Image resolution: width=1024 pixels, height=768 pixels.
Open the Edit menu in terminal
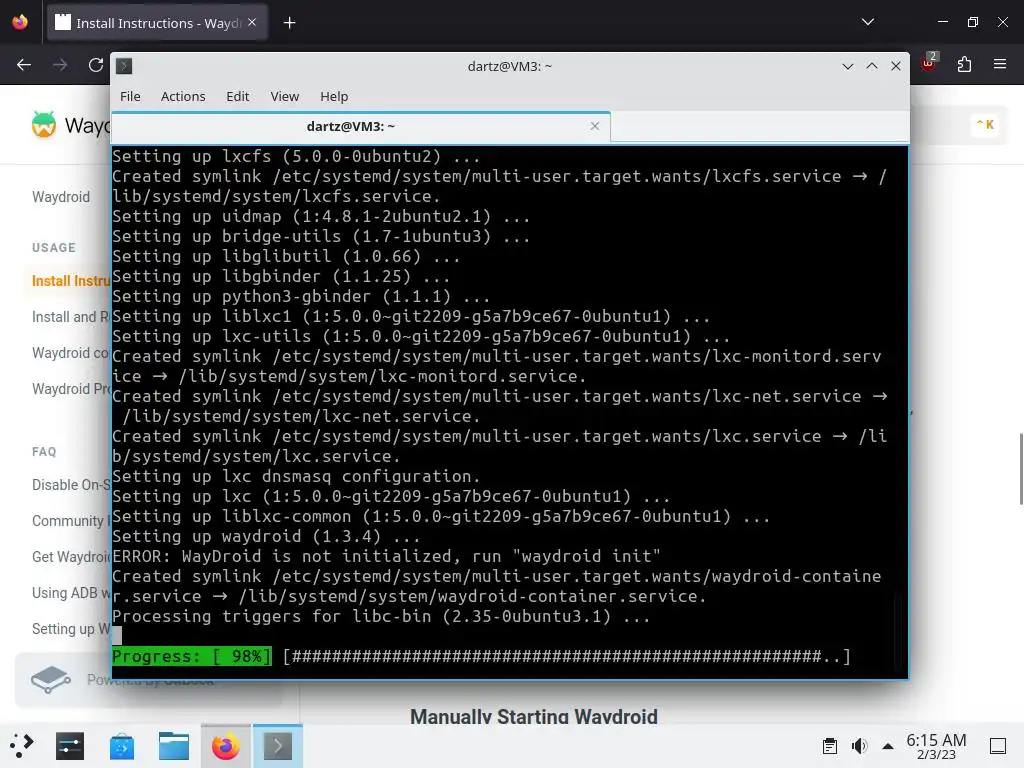click(238, 96)
